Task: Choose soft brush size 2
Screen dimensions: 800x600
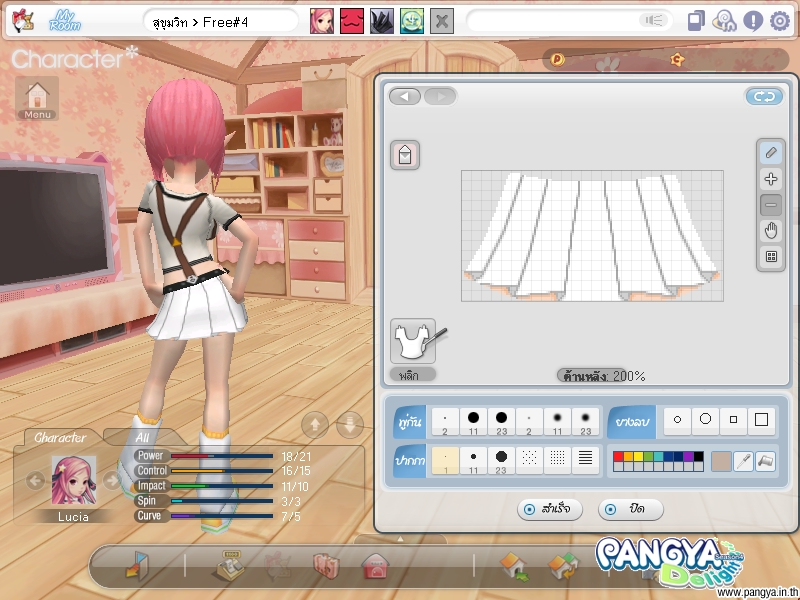Action: 529,421
